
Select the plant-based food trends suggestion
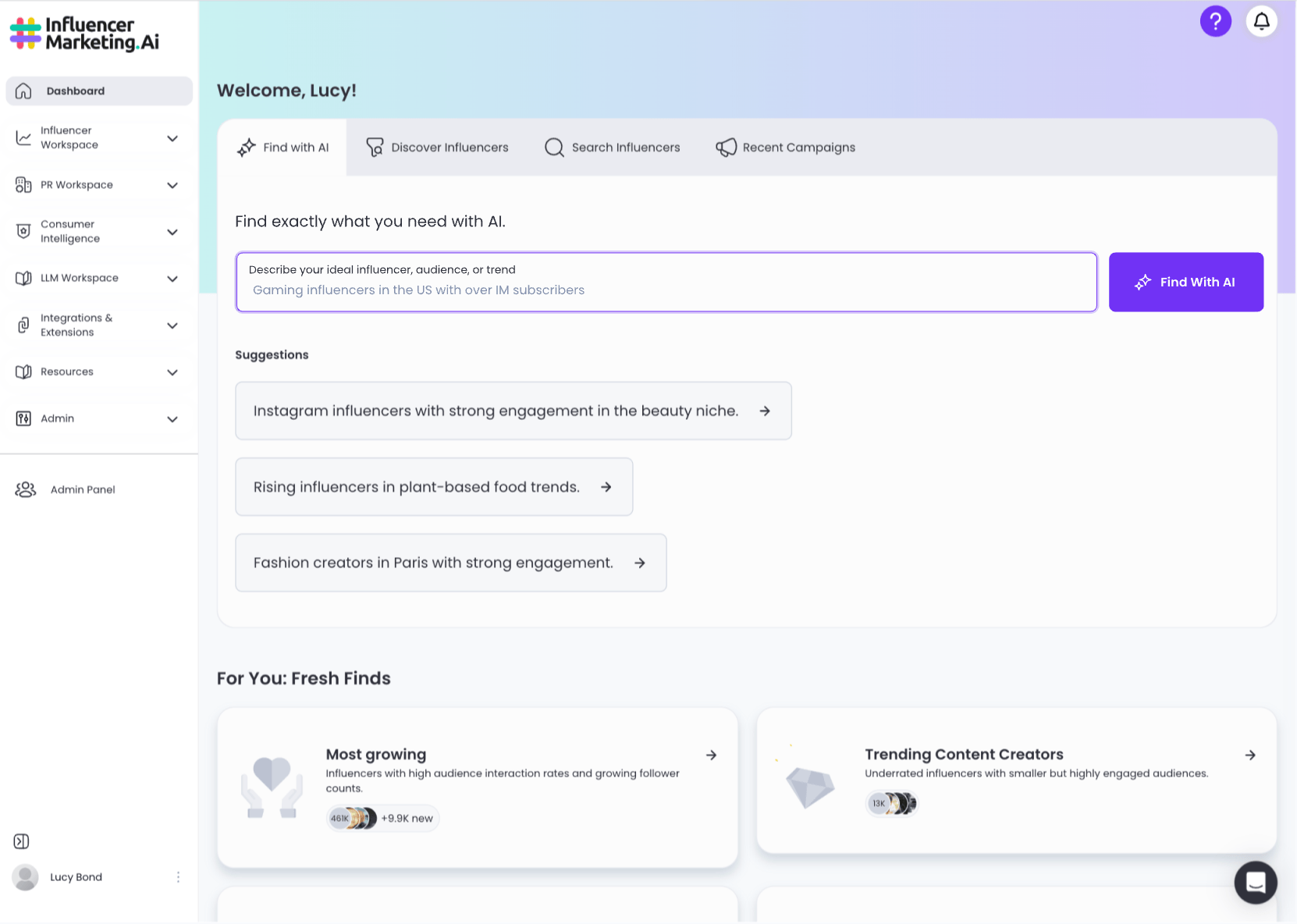click(433, 487)
